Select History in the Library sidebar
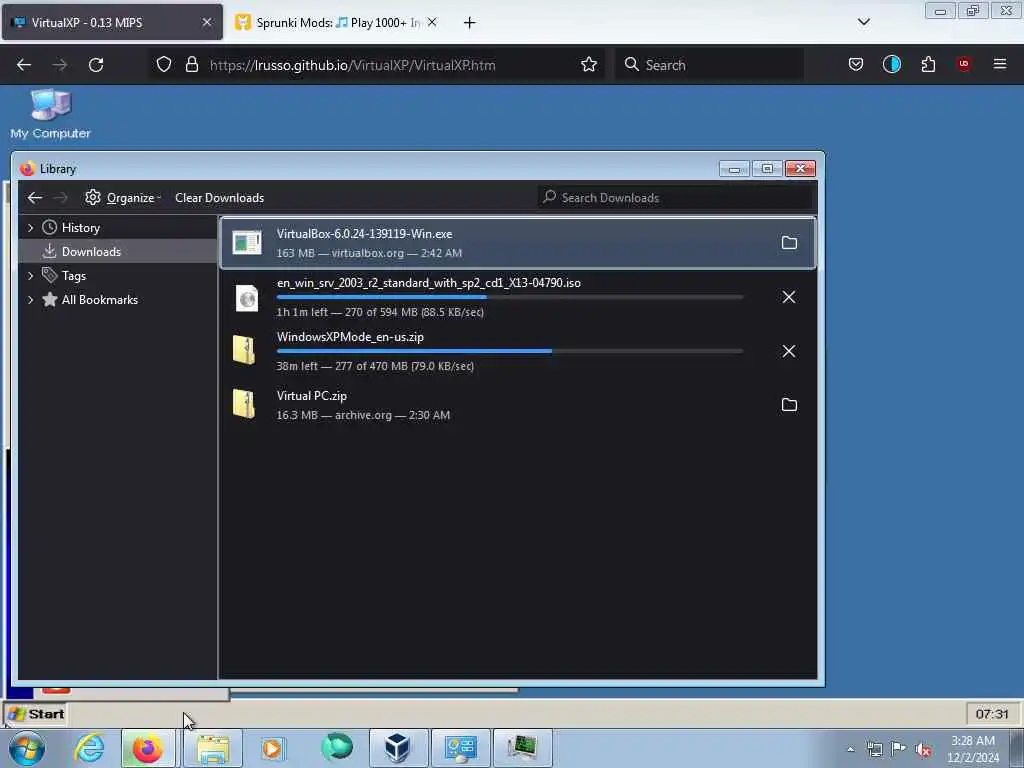The image size is (1024, 768). click(x=118, y=227)
